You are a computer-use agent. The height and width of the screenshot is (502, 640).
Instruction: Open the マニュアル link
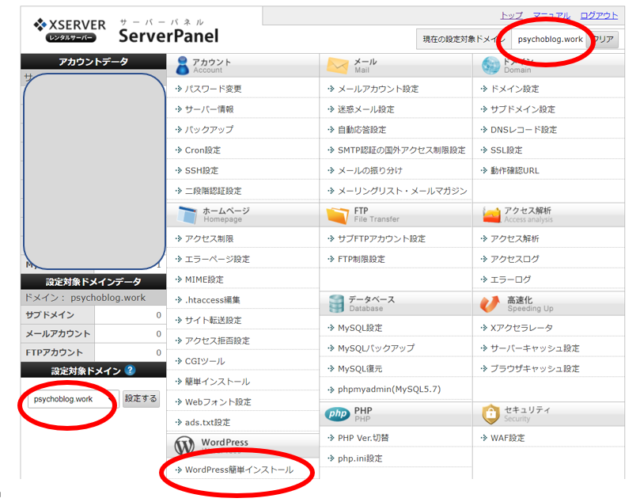tap(551, 16)
